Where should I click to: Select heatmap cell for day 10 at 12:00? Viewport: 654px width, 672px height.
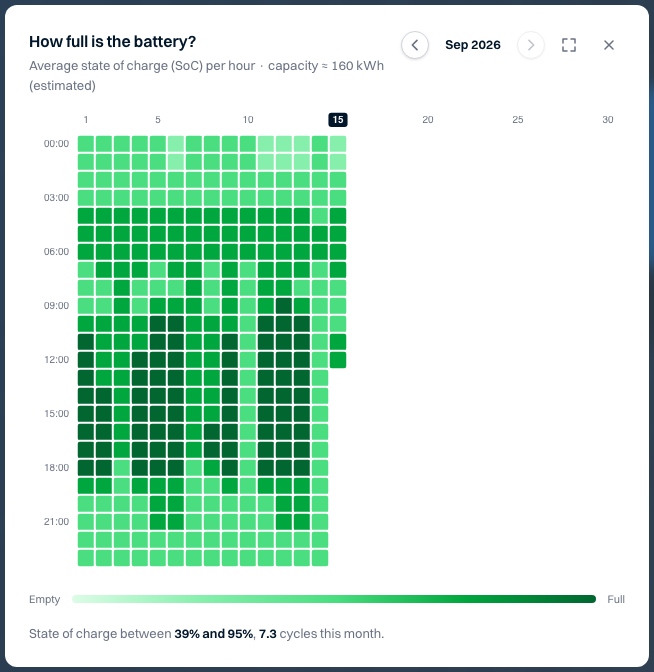(248, 360)
